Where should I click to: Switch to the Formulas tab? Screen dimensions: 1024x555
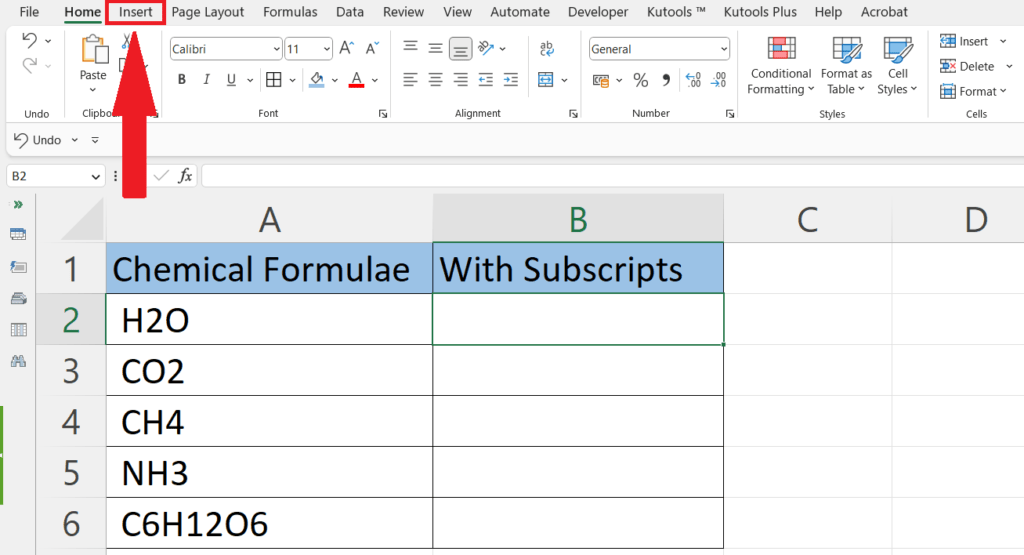(x=290, y=12)
